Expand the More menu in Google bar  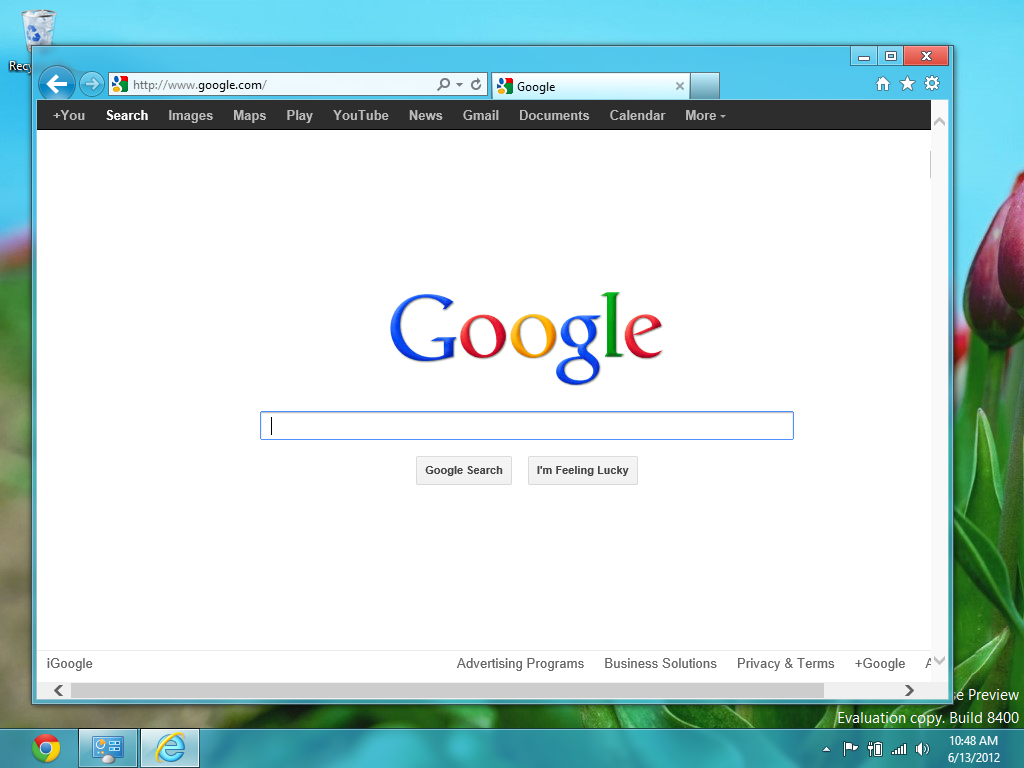[x=705, y=115]
